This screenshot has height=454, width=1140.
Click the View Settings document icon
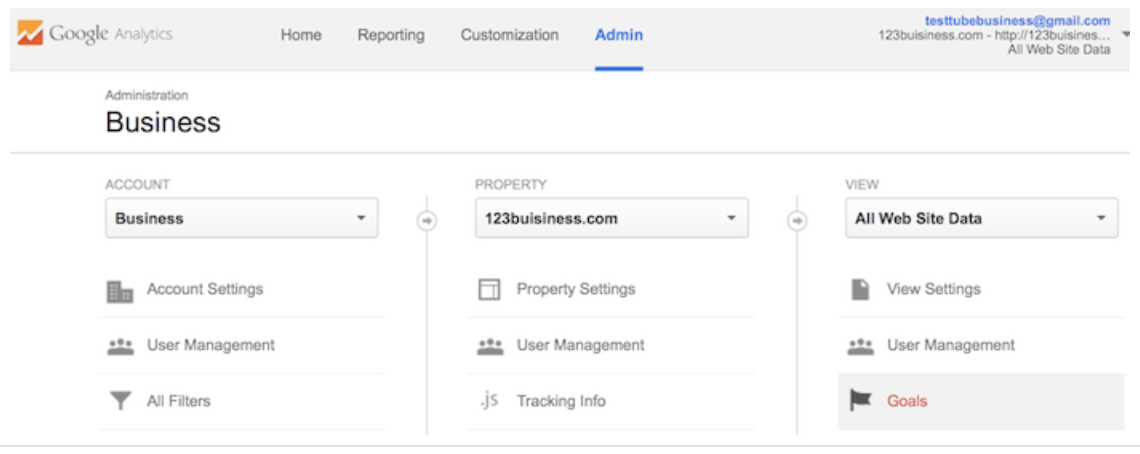(860, 290)
